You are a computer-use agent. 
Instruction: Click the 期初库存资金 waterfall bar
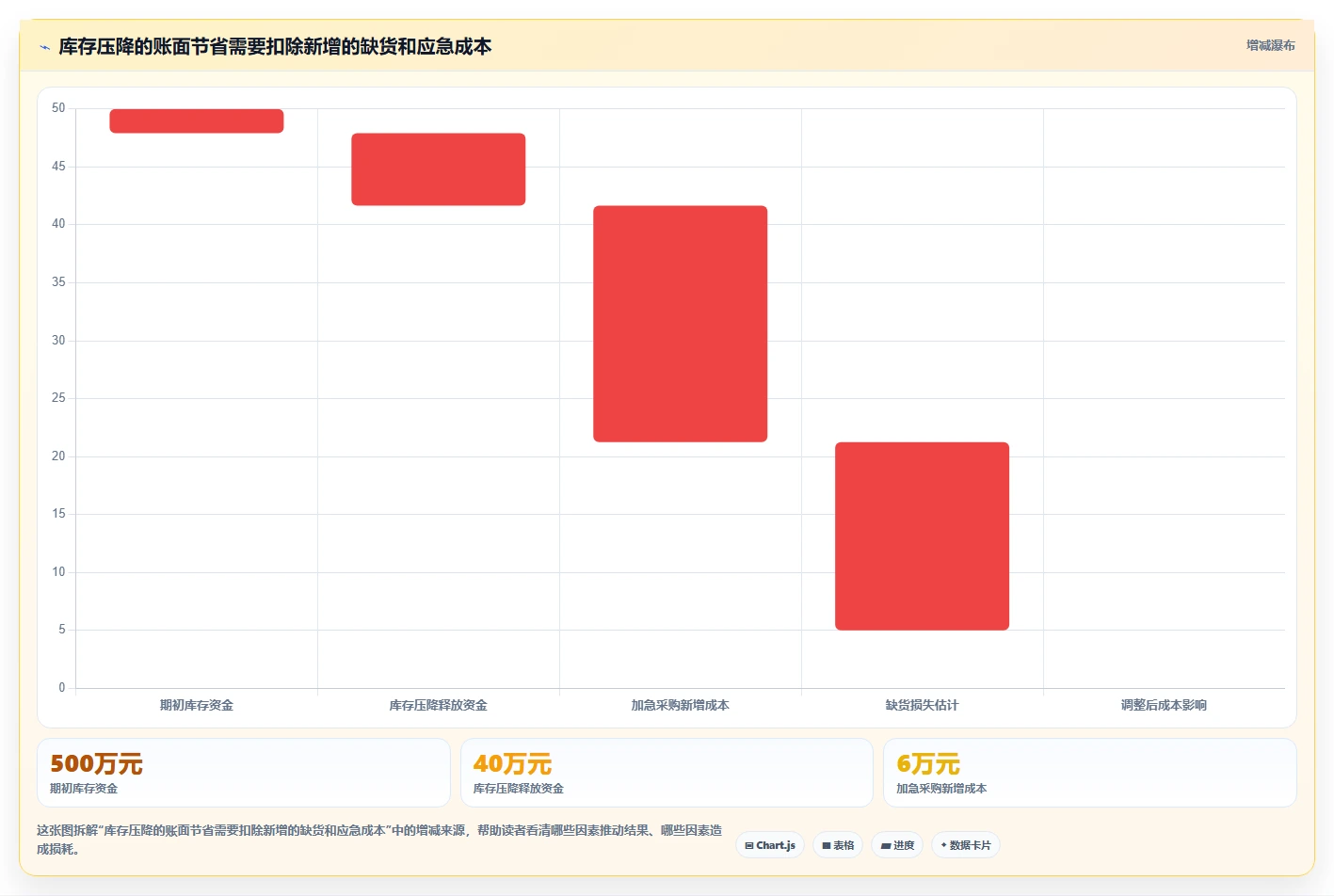click(197, 120)
